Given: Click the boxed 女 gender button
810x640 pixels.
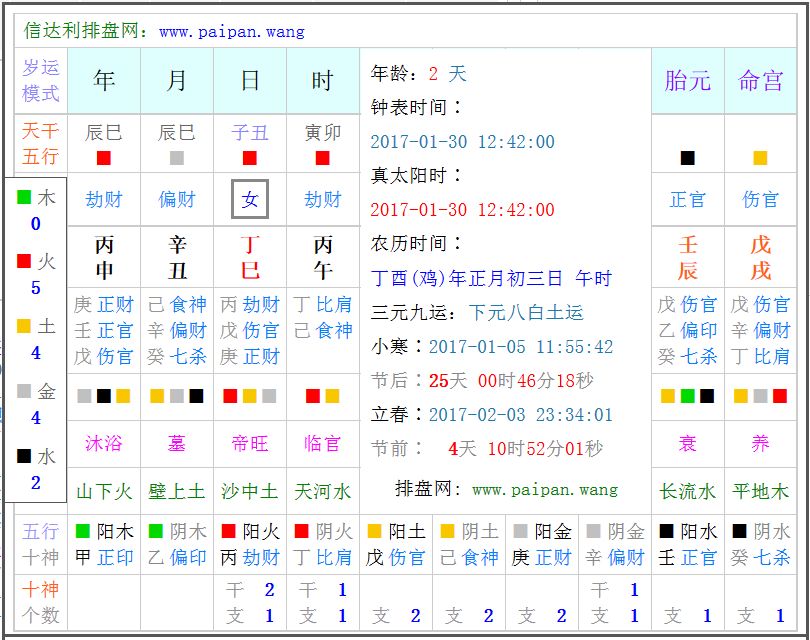Looking at the screenshot, I should click(250, 199).
